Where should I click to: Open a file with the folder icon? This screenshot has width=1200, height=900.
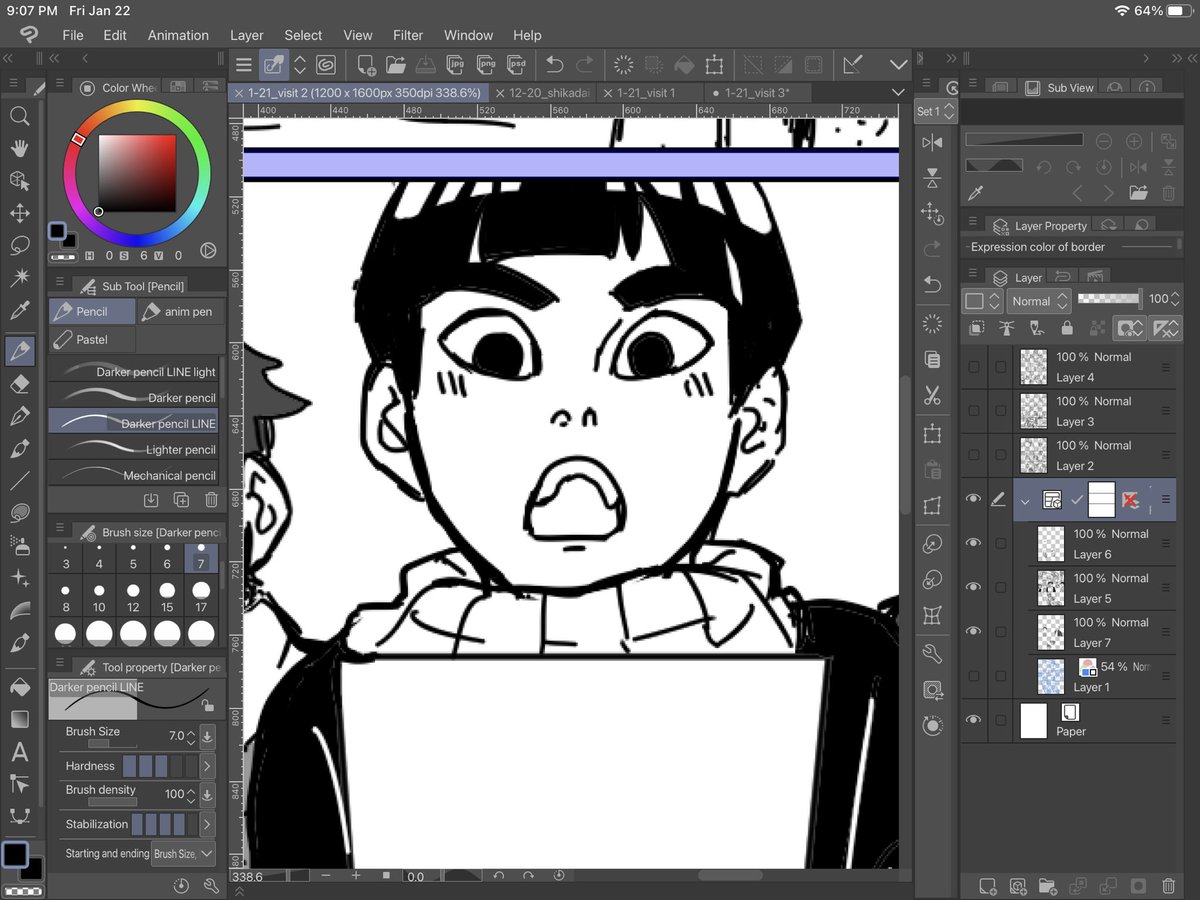396,65
